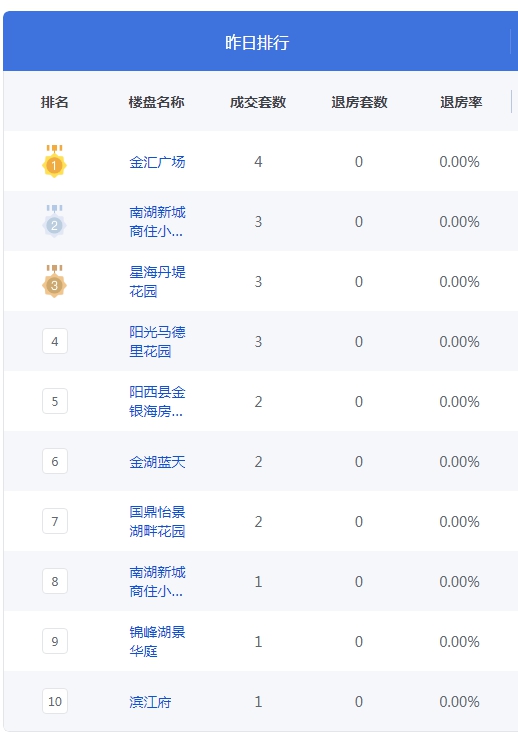Open the 滨江府 property link
This screenshot has width=518, height=734.
[x=150, y=702]
